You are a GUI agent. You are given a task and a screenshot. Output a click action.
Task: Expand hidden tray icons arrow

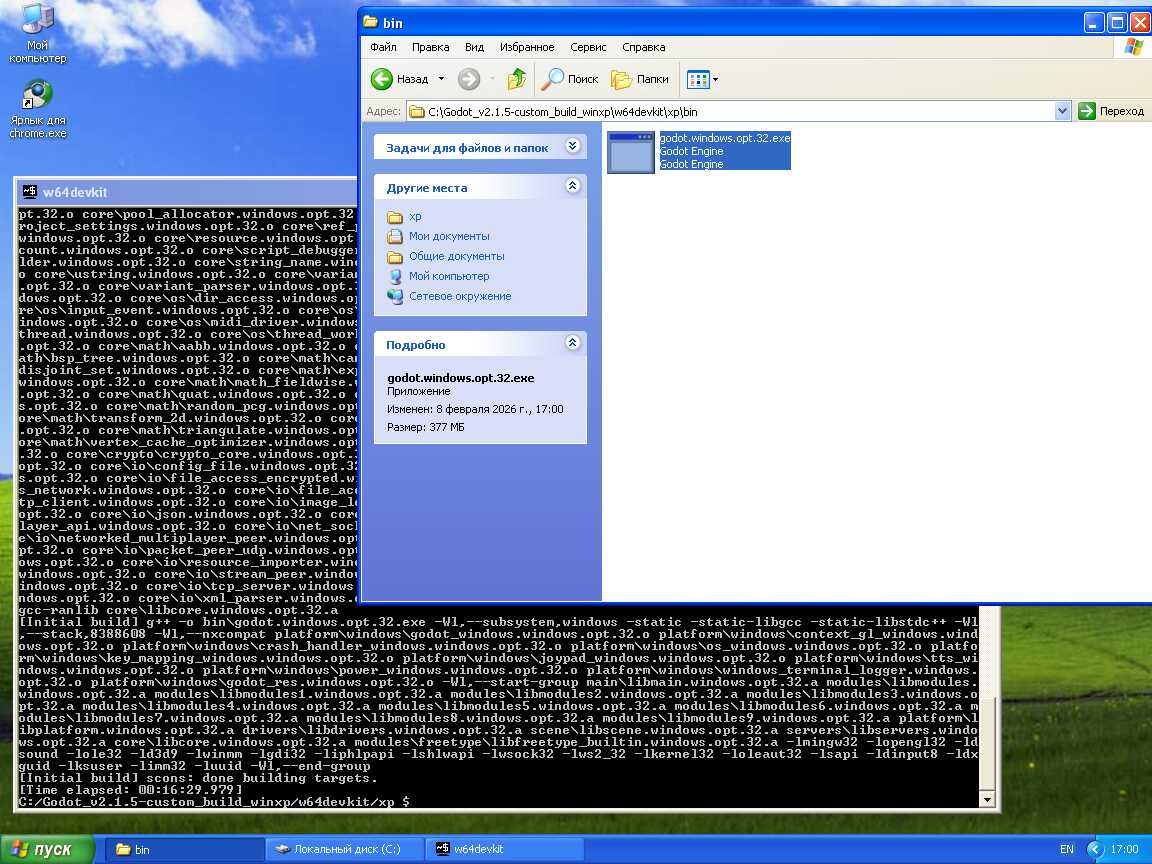(1095, 849)
